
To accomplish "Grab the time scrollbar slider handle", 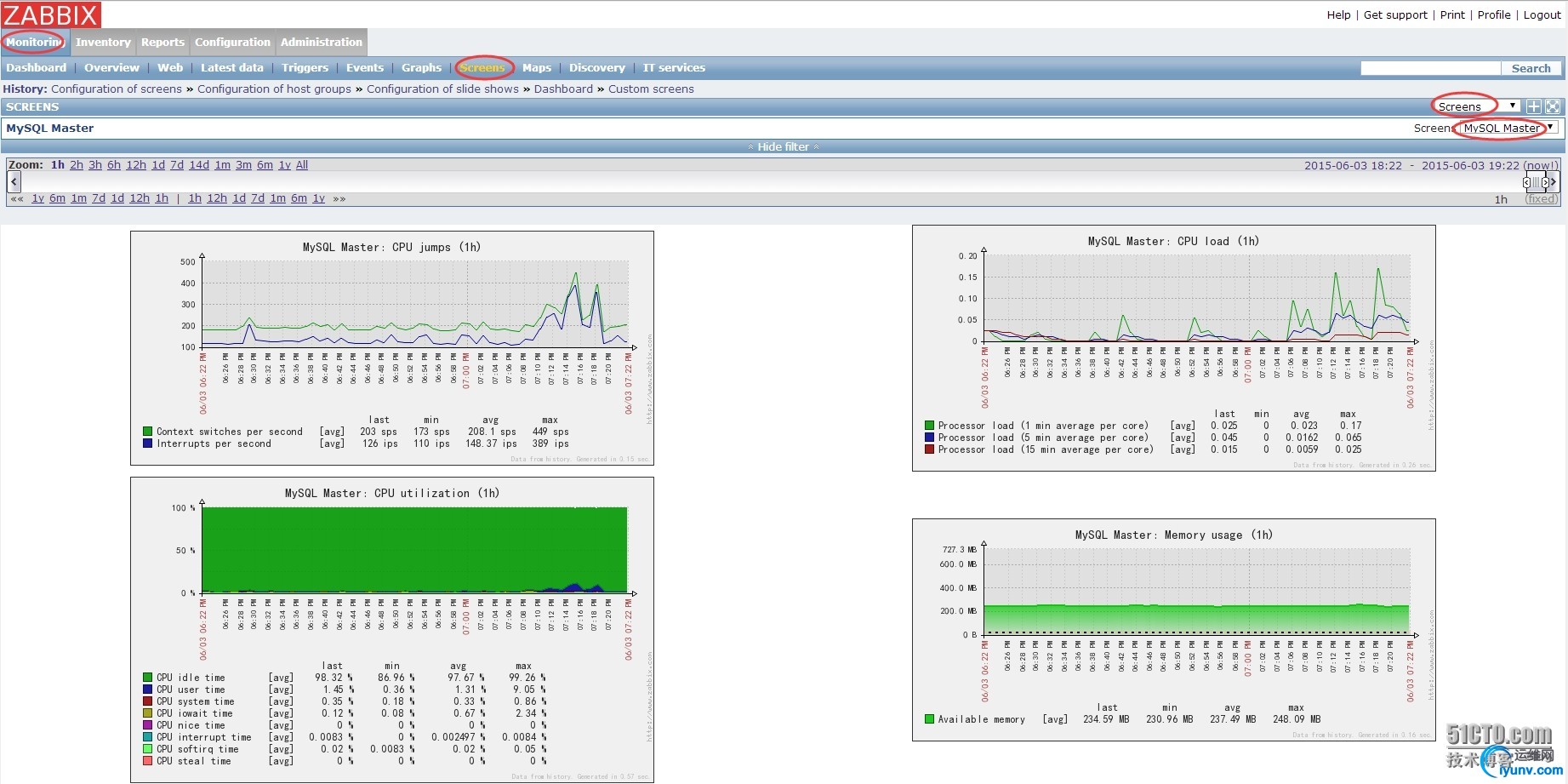I will tap(1536, 182).
